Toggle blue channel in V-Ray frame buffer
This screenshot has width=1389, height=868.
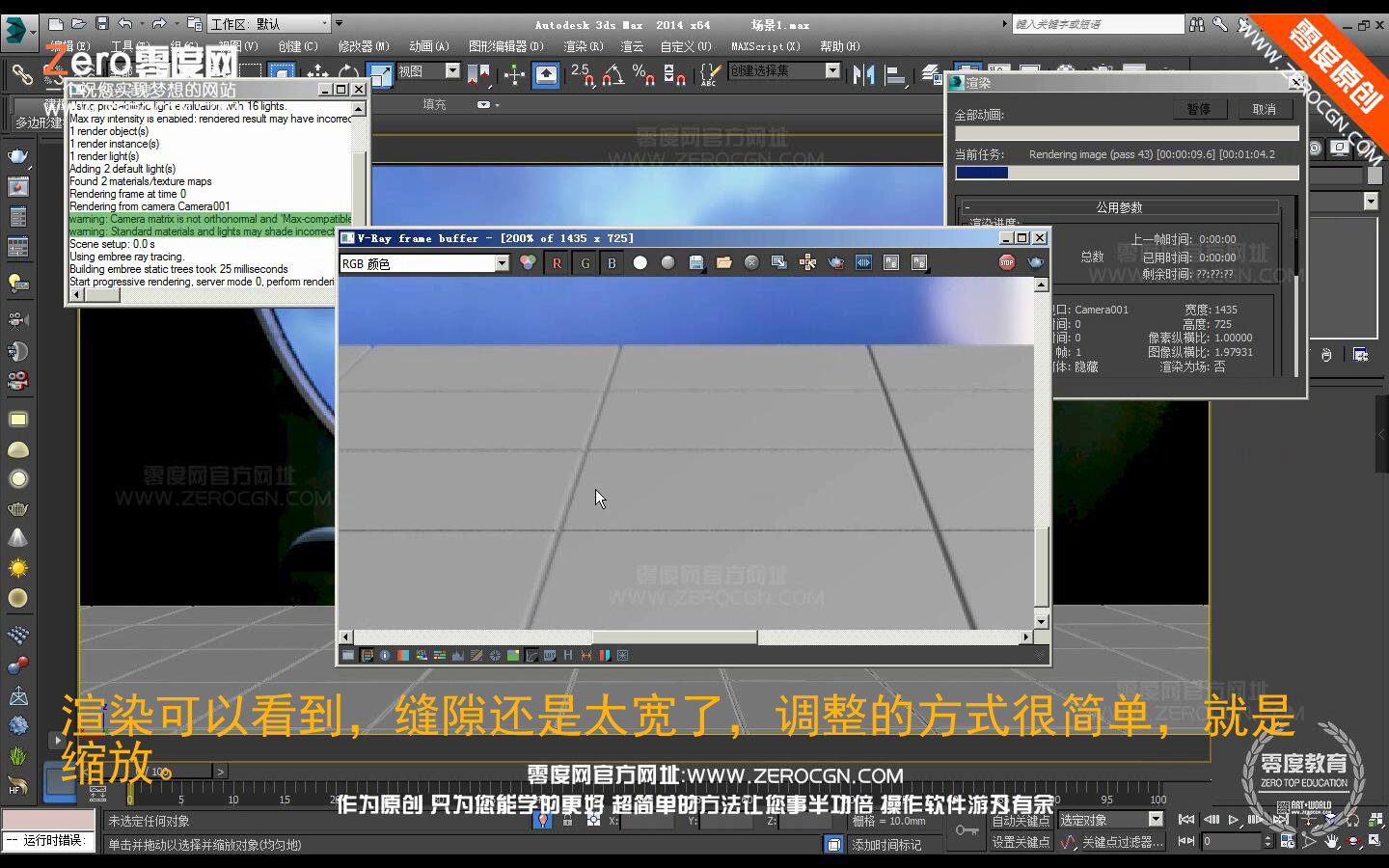tap(612, 262)
